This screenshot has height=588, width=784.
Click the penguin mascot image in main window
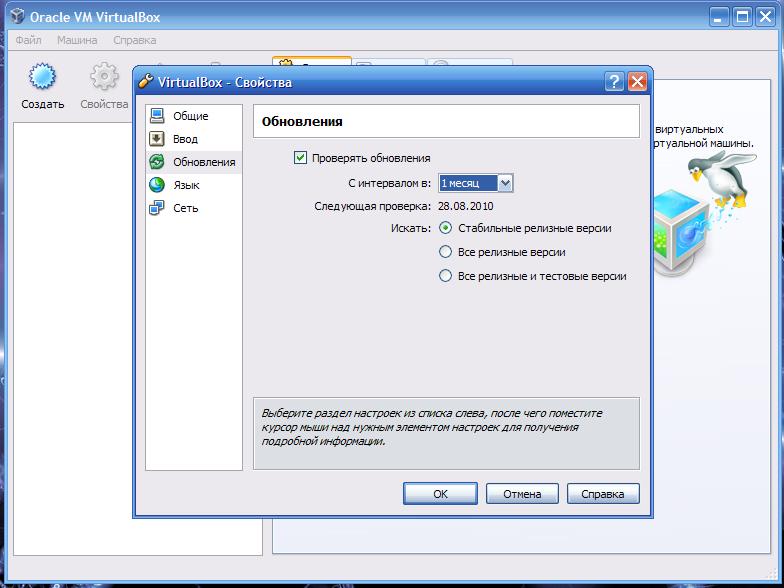tap(721, 178)
